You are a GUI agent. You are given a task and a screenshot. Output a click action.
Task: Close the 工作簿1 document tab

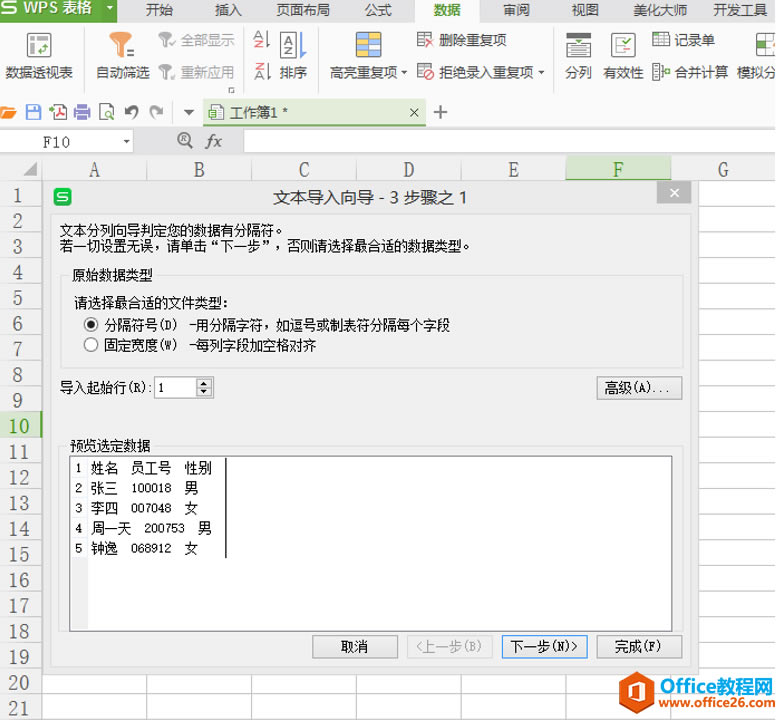coord(414,113)
